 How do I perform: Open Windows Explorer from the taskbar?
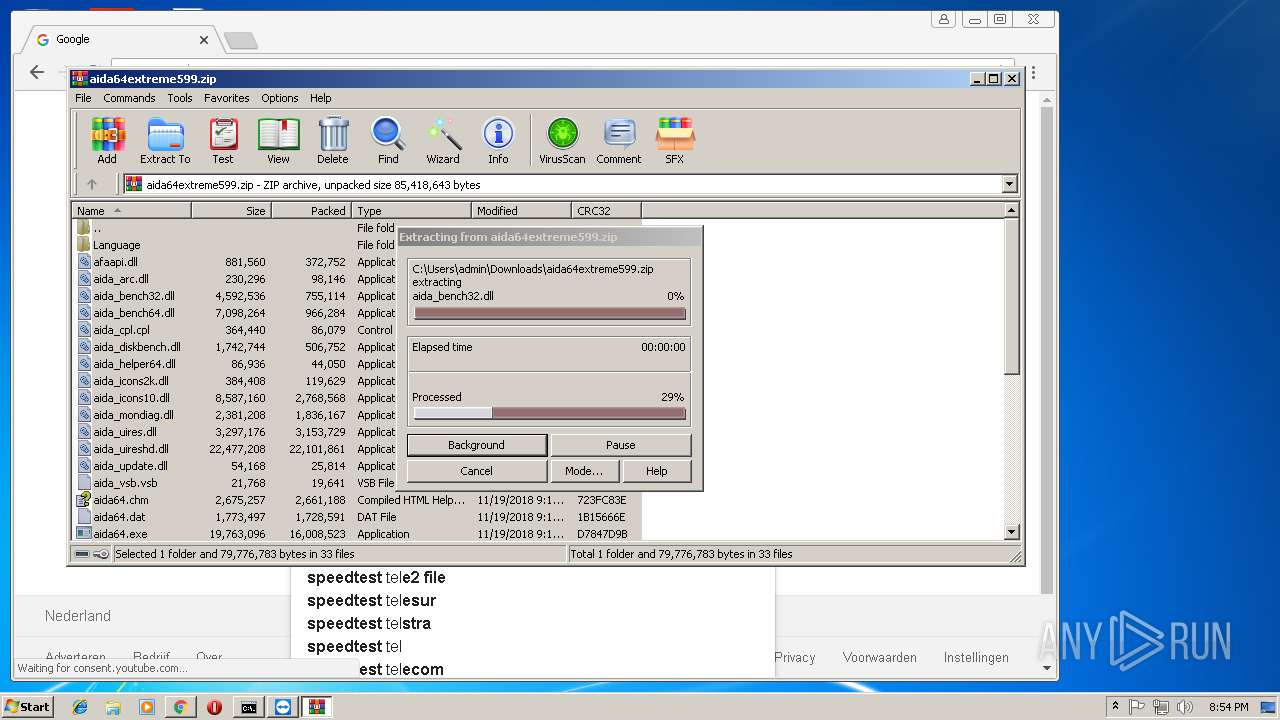click(x=113, y=707)
